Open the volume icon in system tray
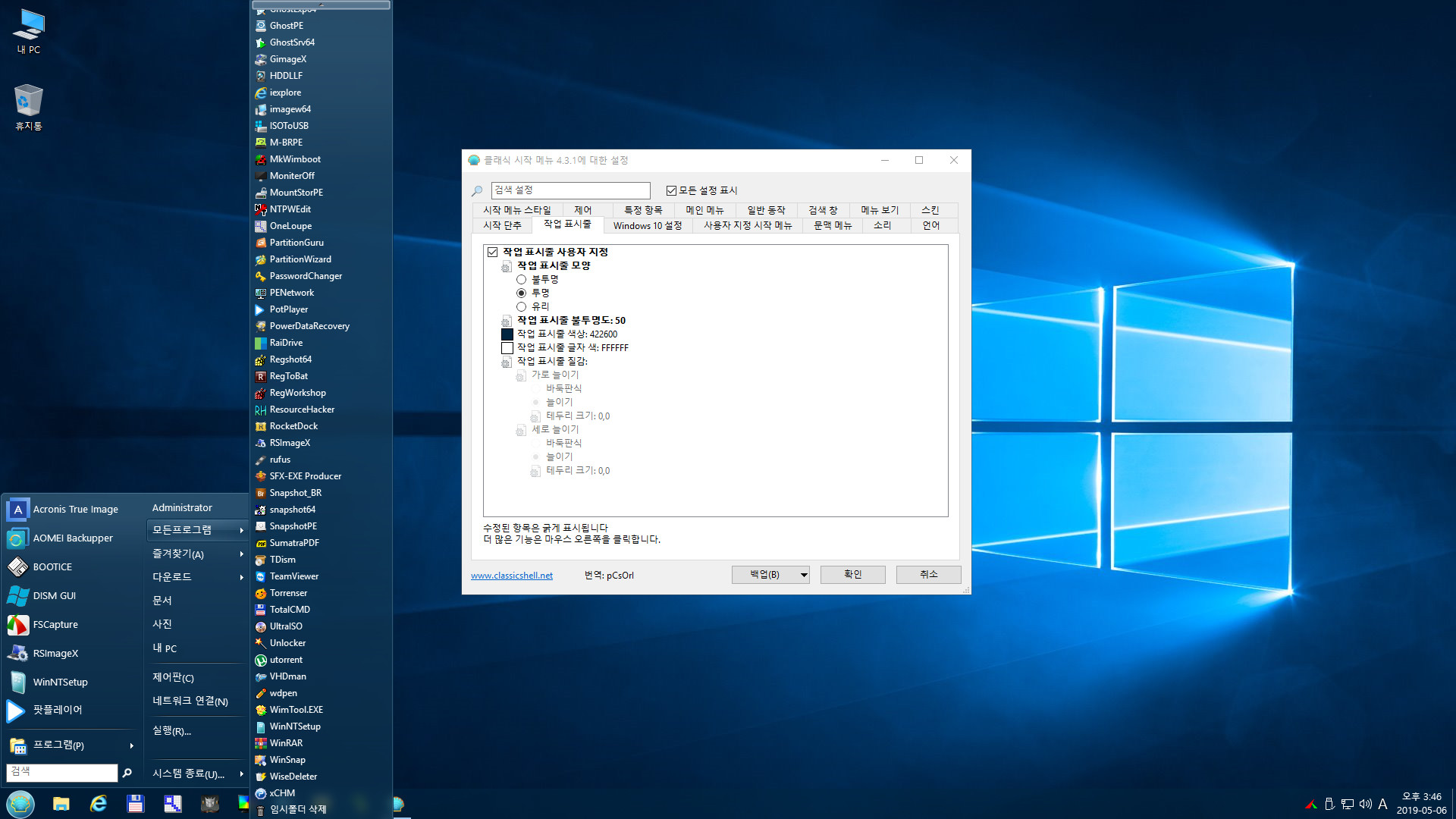 click(x=1366, y=804)
